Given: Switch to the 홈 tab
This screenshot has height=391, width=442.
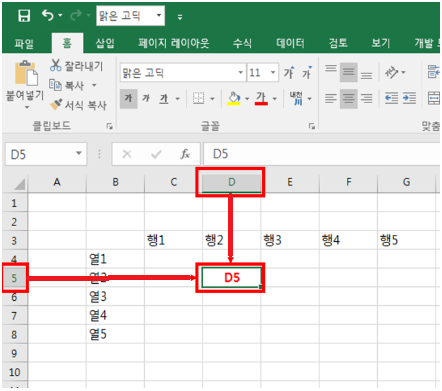Looking at the screenshot, I should [67, 43].
